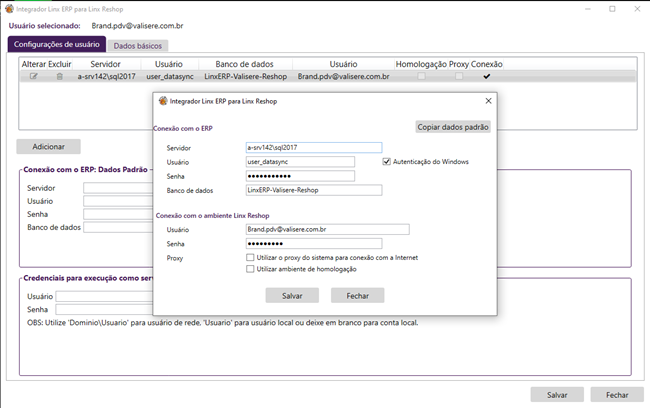Click the Senha field in Dados Padrão

(118, 214)
